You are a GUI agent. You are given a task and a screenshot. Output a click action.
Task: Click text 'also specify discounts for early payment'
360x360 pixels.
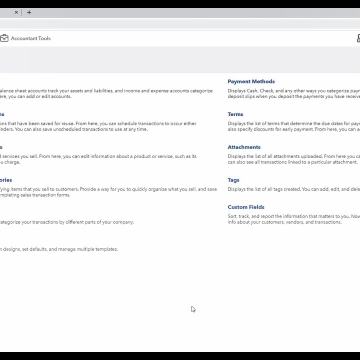pyautogui.click(x=271, y=129)
